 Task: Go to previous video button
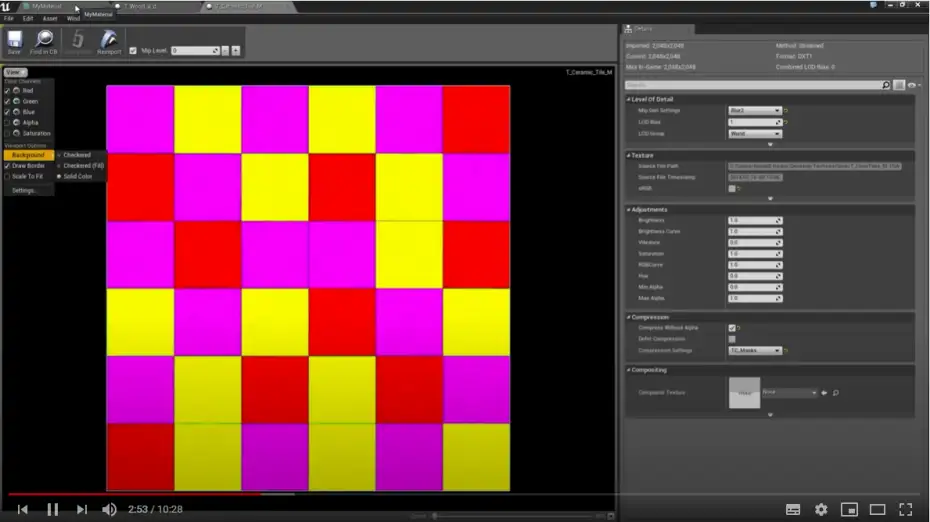tap(23, 510)
